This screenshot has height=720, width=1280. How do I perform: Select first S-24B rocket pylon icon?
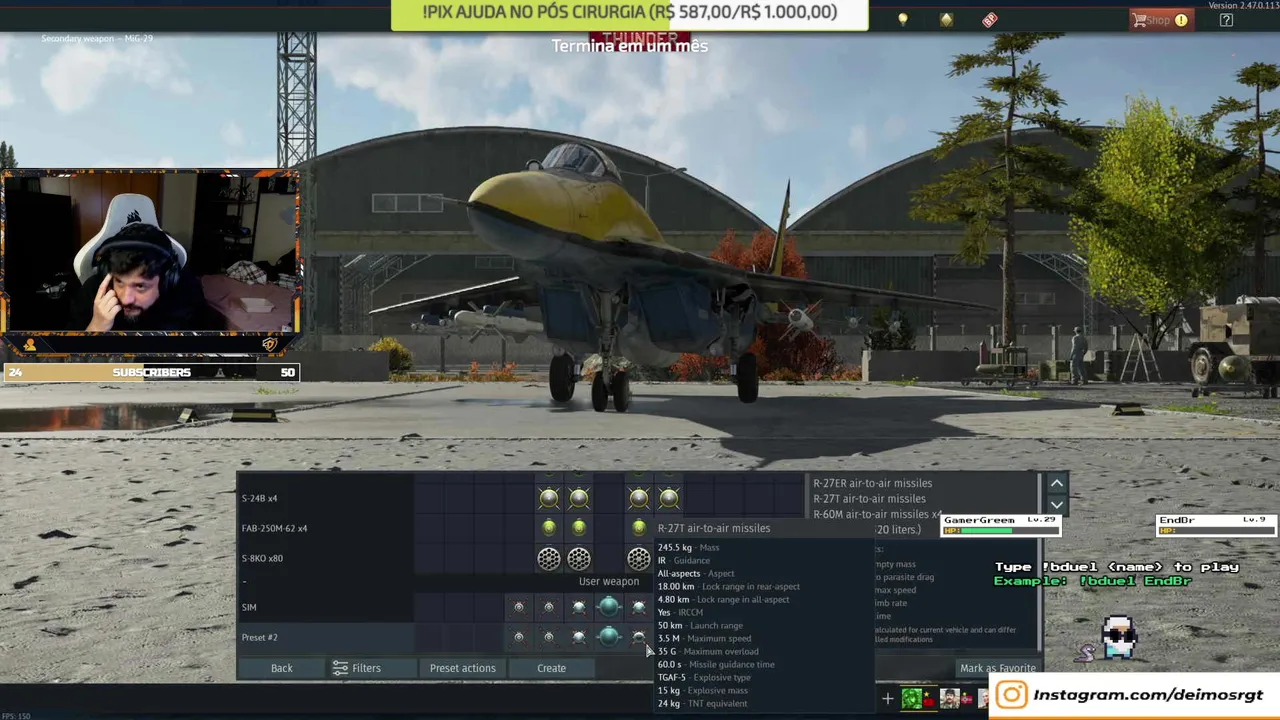pyautogui.click(x=549, y=498)
